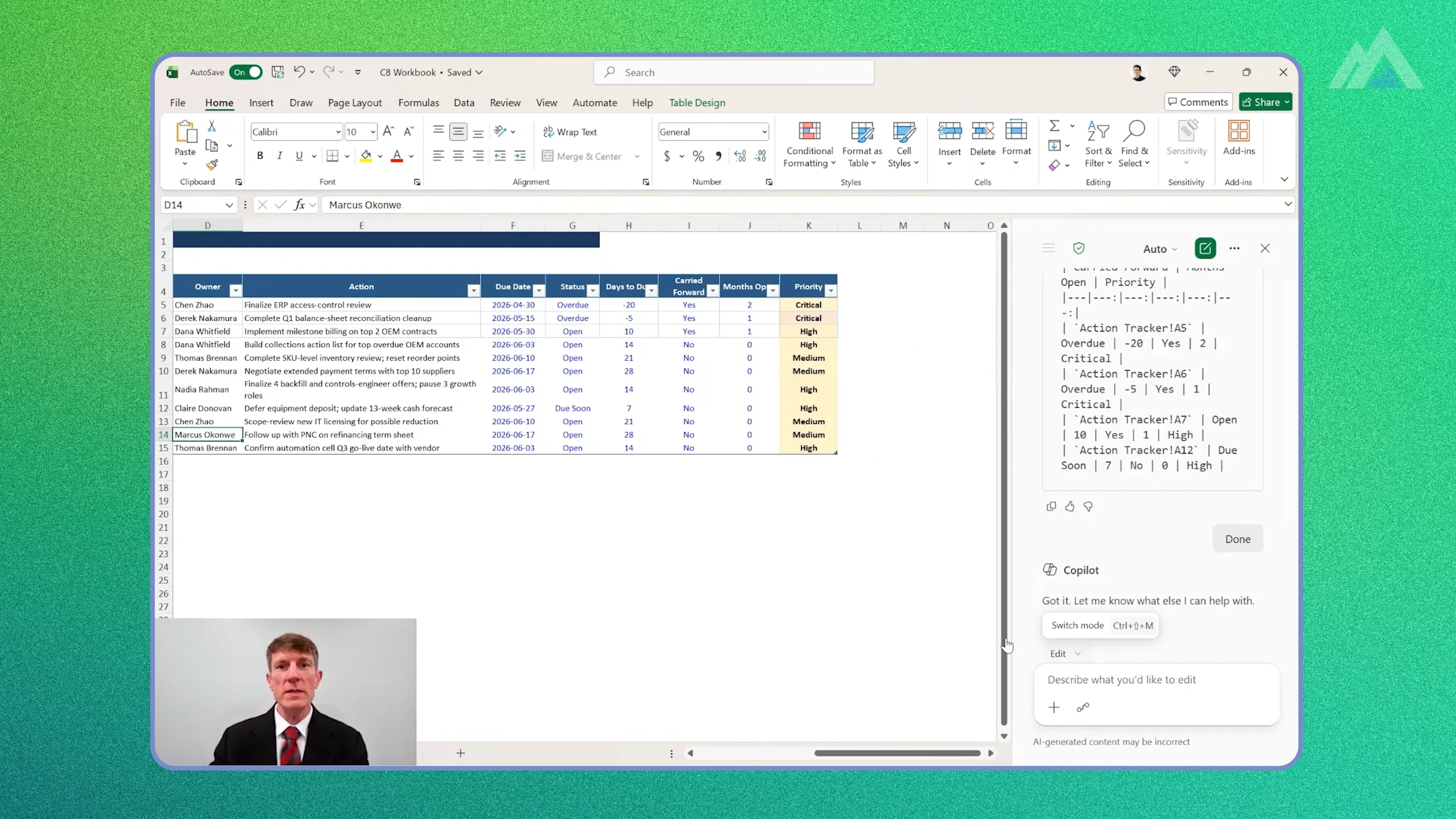1456x819 pixels.
Task: Toggle the Middle Align button
Action: [x=458, y=132]
